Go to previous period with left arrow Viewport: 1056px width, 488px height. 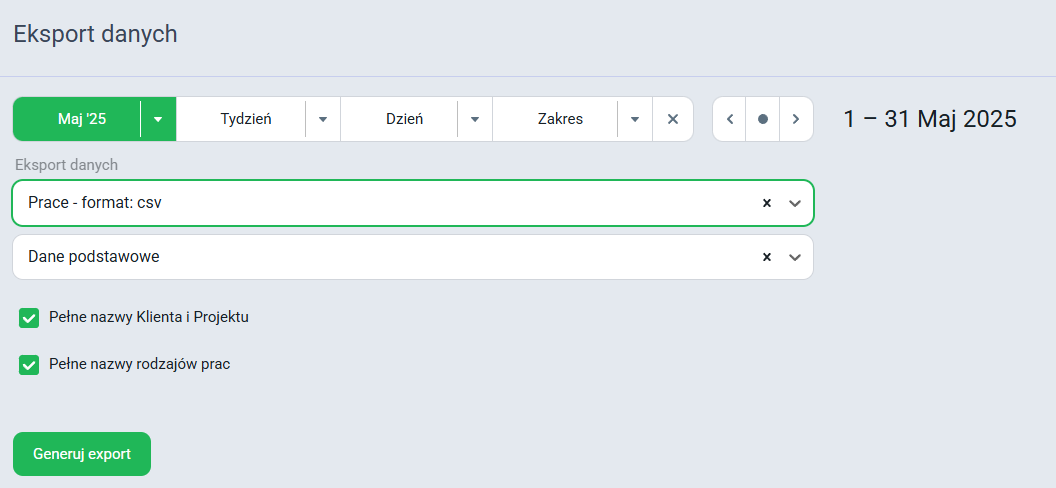pos(729,119)
